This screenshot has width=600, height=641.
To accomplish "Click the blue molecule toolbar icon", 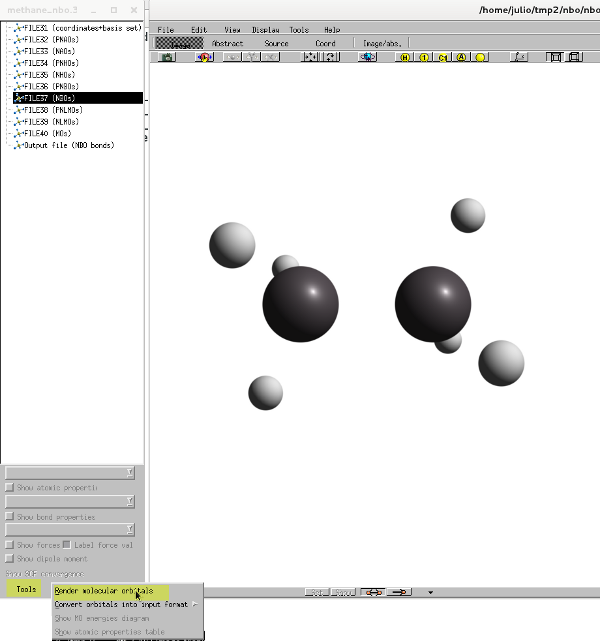I will (367, 57).
